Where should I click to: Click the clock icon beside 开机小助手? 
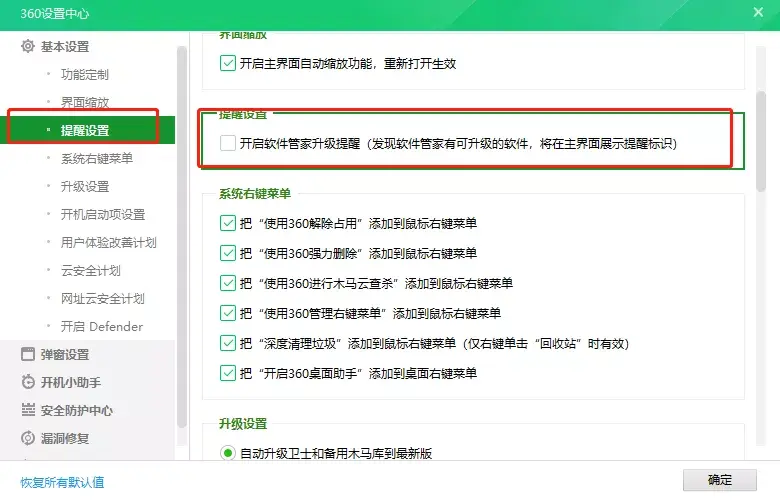click(28, 382)
